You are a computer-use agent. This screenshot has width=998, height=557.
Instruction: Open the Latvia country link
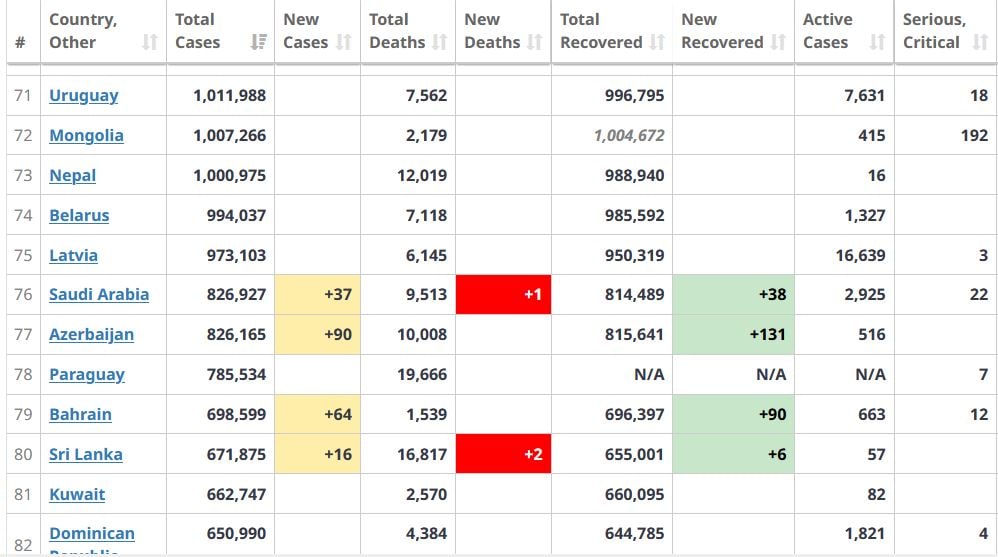click(x=73, y=255)
